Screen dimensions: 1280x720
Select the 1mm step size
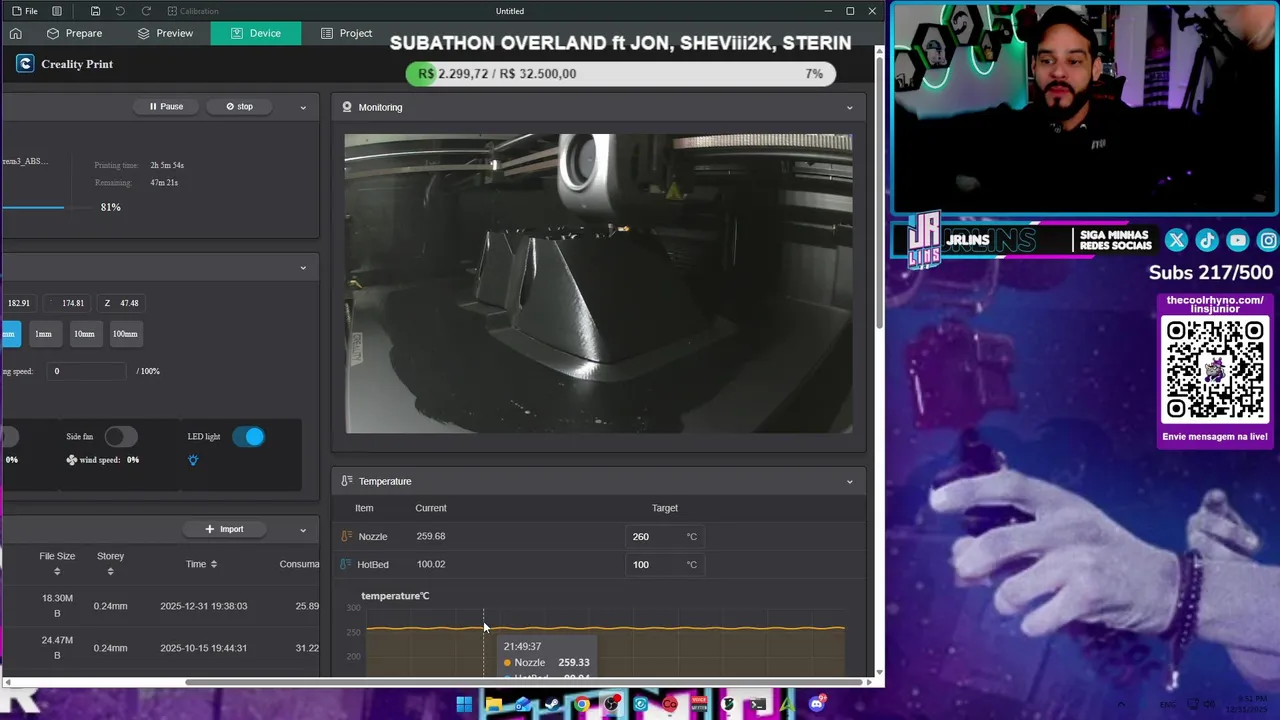click(43, 334)
